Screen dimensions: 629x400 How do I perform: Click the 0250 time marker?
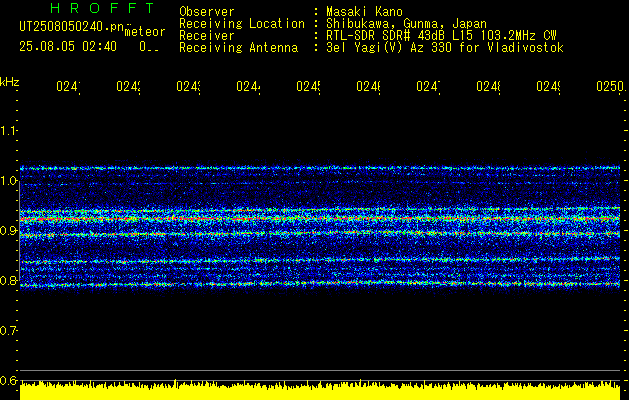(x=611, y=86)
